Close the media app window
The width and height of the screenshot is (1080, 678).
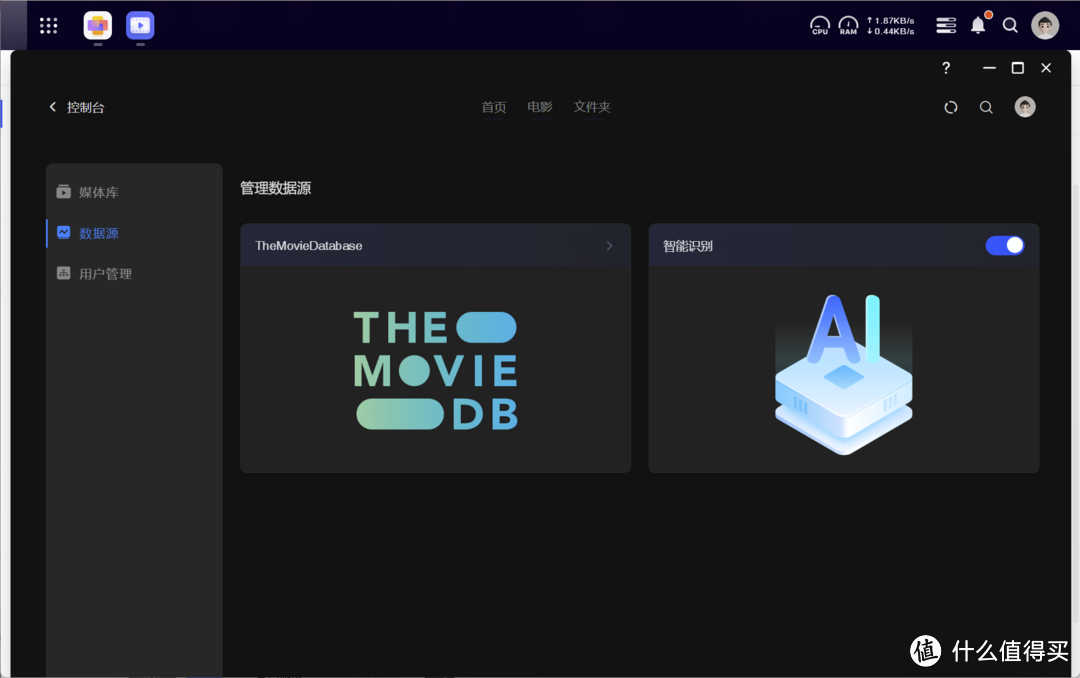[x=1046, y=68]
